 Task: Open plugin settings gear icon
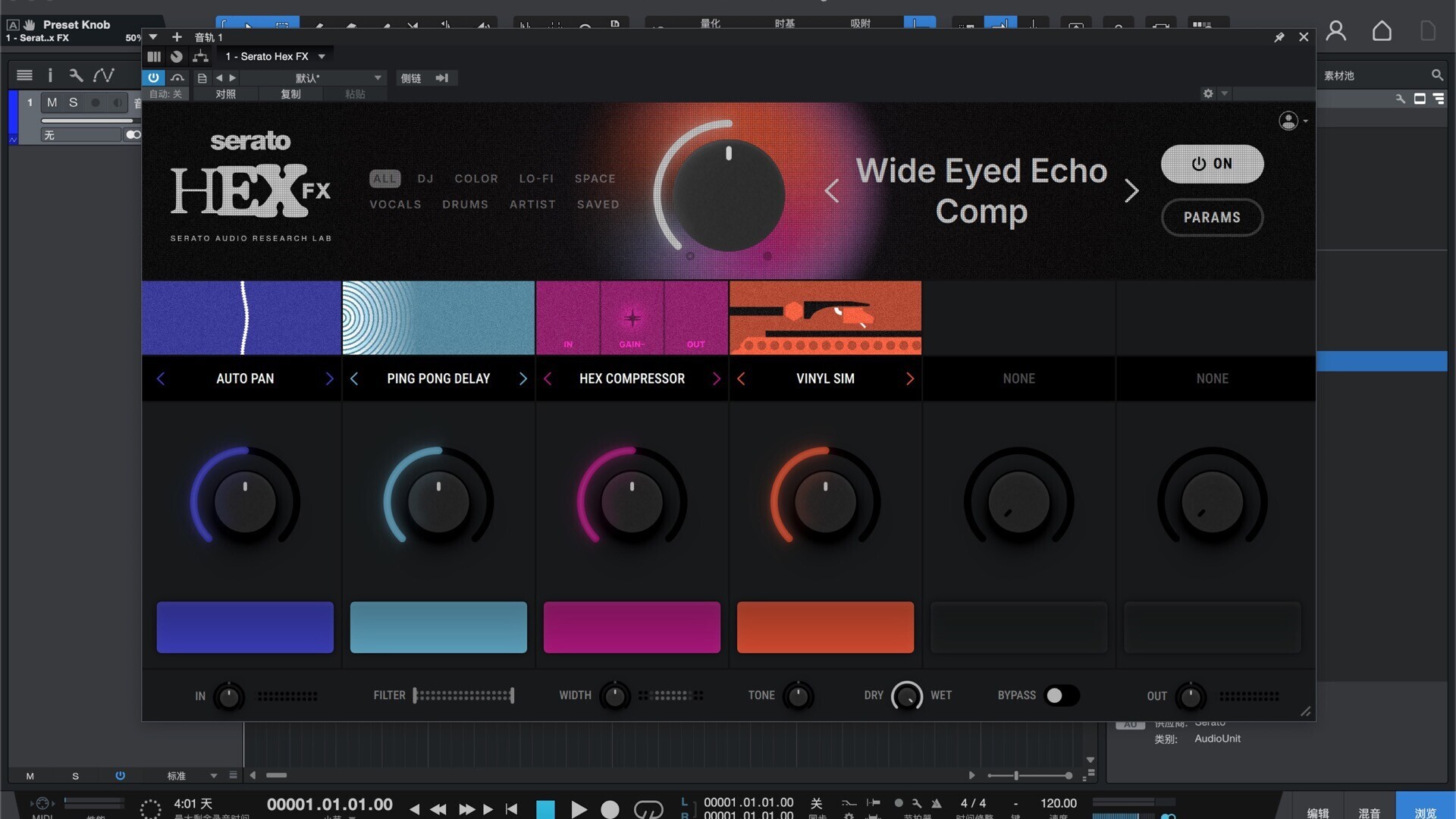point(1208,93)
